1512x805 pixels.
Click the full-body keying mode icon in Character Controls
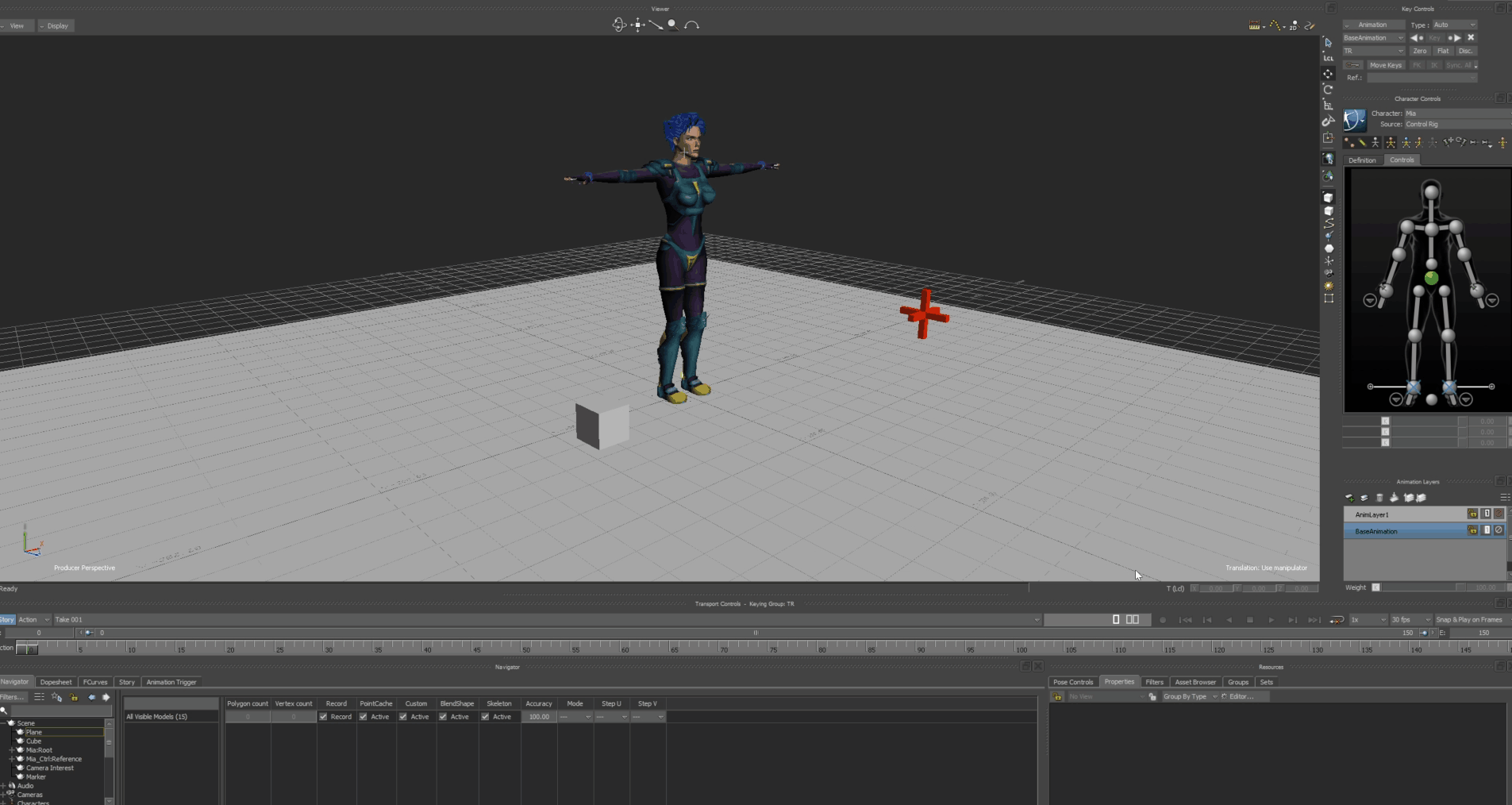point(1391,143)
